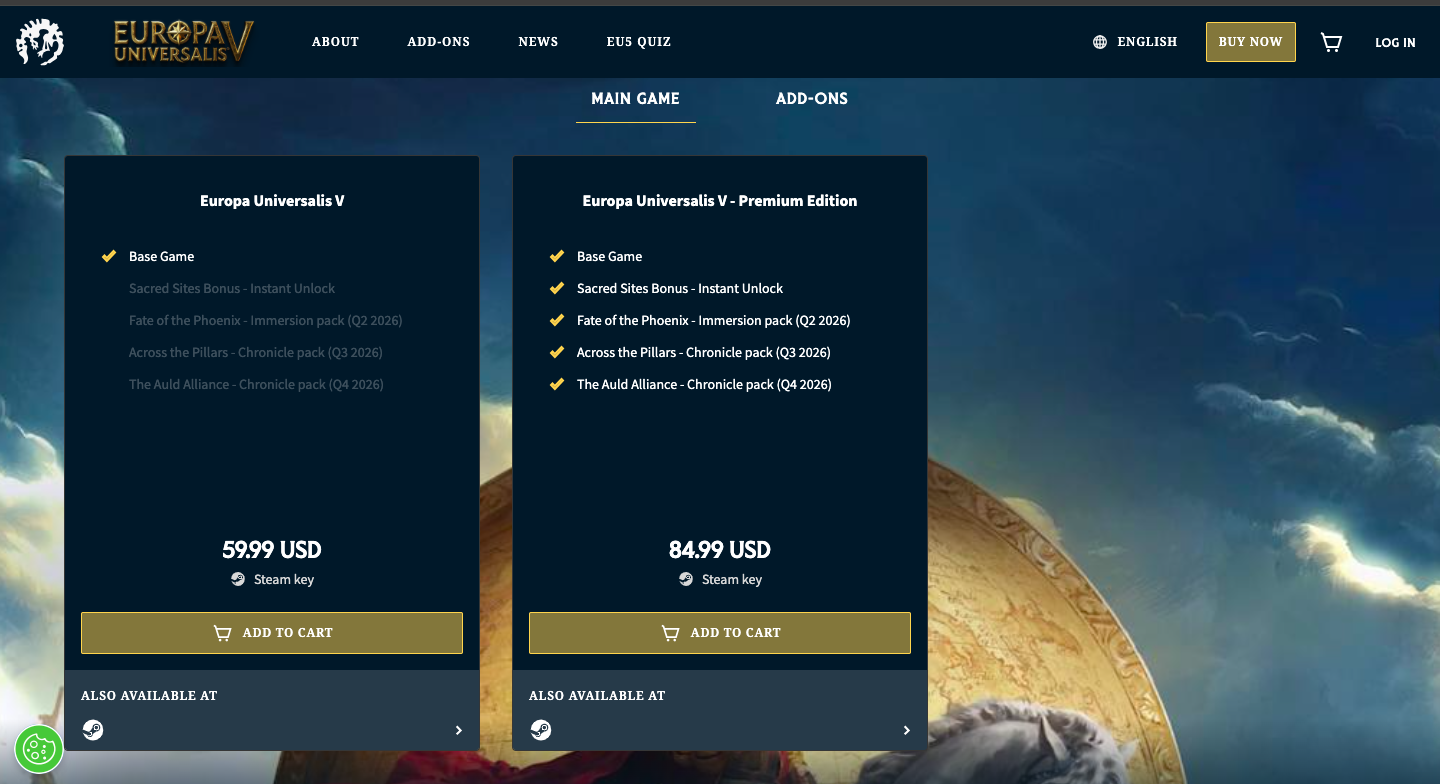
Task: Click the Steam key icon under 59.99 USD
Action: [x=237, y=579]
